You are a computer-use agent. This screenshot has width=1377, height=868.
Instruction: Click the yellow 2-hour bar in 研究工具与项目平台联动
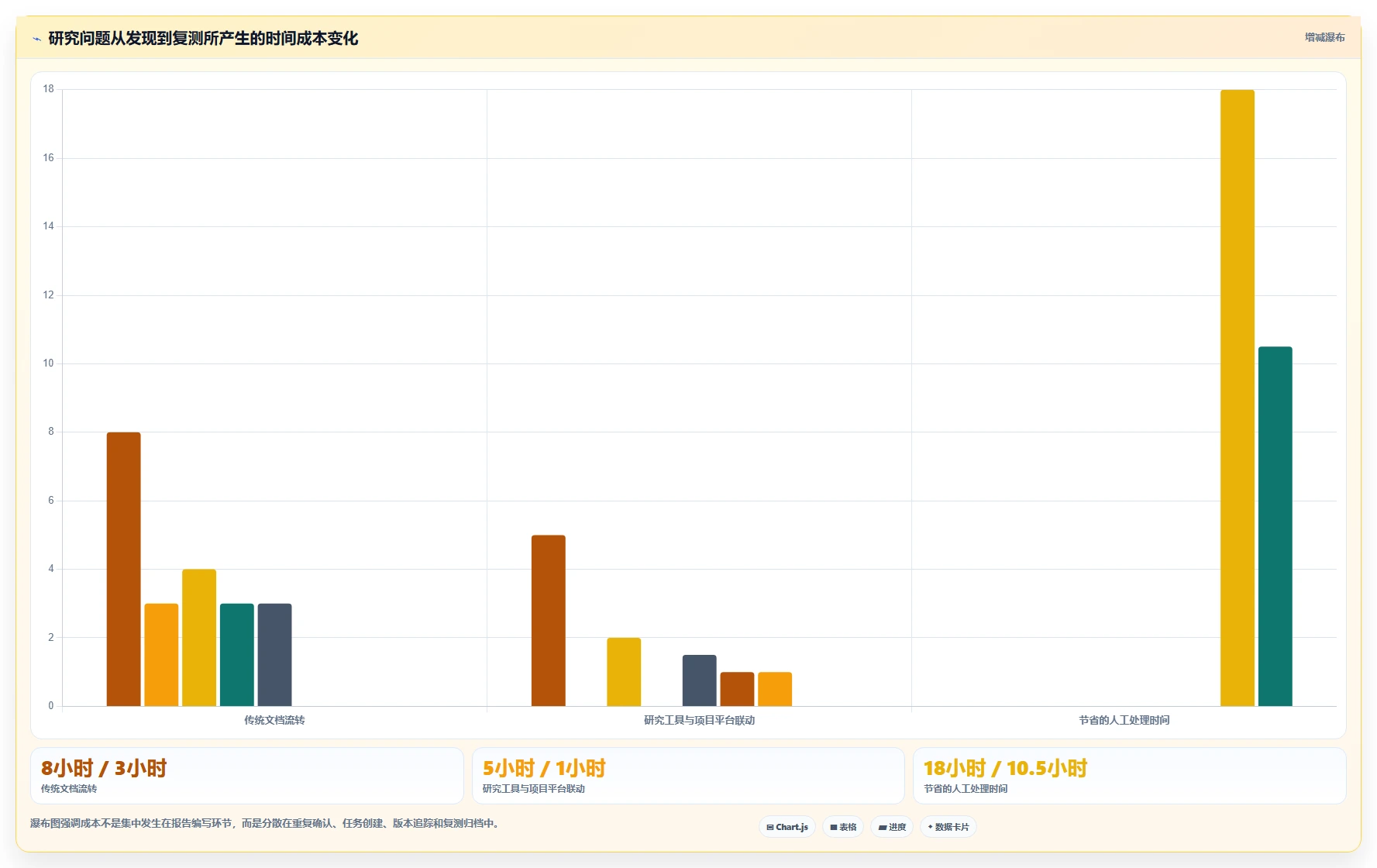click(624, 672)
